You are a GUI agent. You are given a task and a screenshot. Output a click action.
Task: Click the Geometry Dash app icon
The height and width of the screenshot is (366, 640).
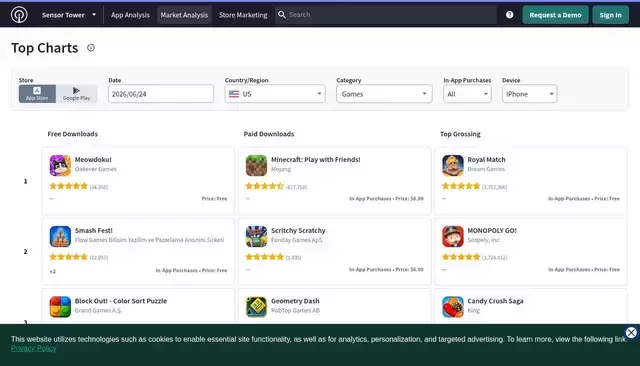(256, 307)
